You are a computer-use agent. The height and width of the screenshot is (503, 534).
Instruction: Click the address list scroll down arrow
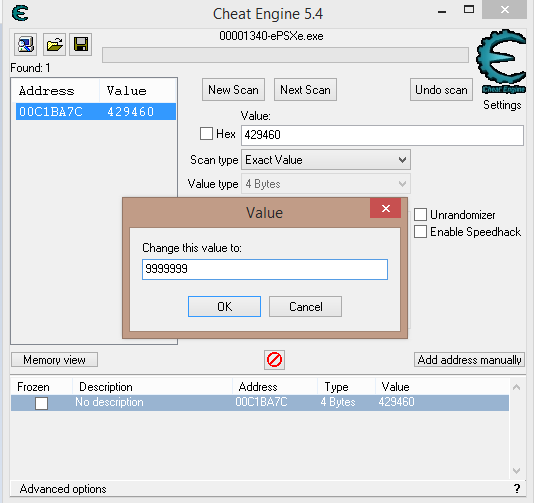pyautogui.click(x=516, y=471)
